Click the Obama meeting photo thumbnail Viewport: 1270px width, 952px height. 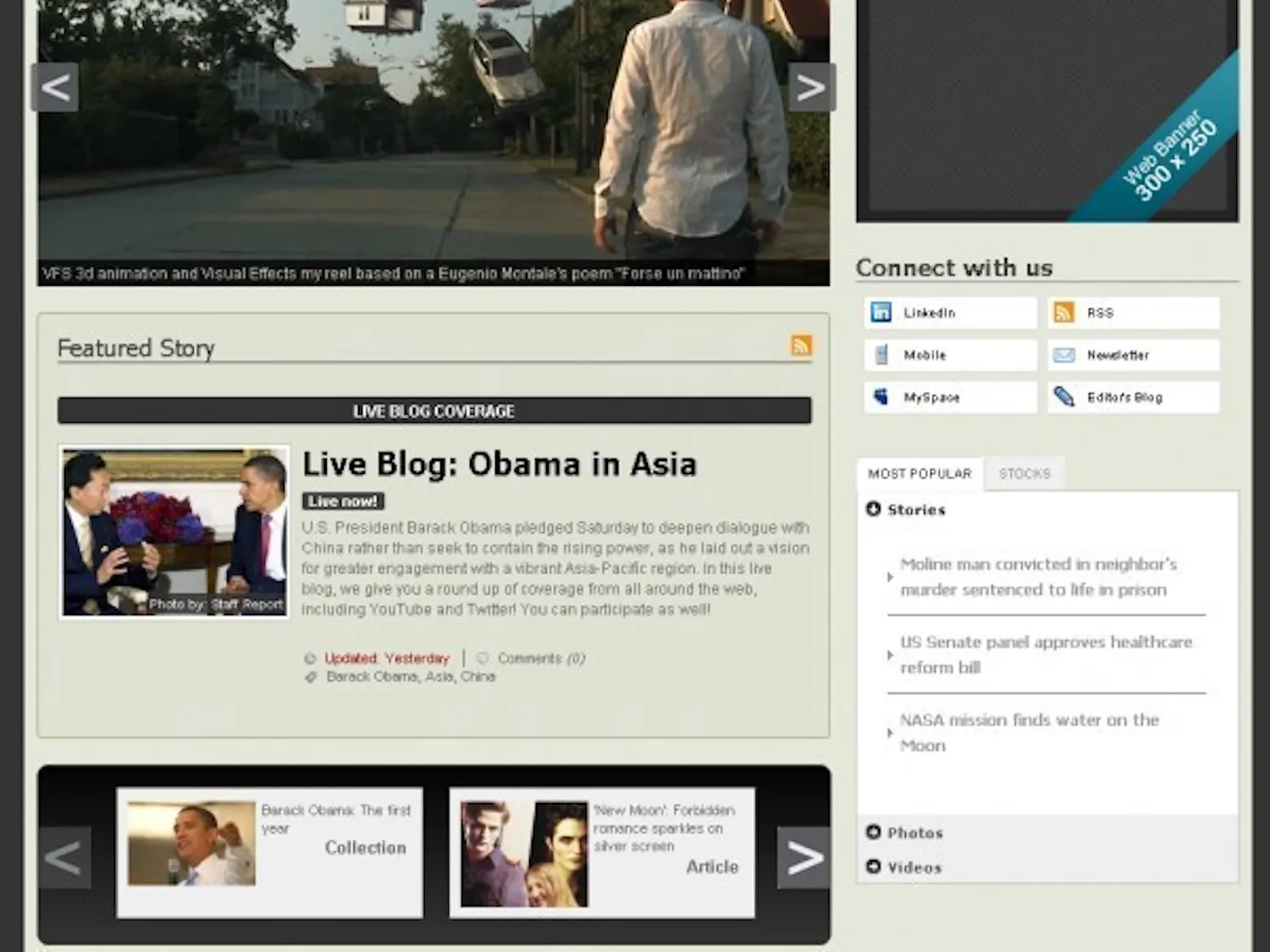(174, 530)
